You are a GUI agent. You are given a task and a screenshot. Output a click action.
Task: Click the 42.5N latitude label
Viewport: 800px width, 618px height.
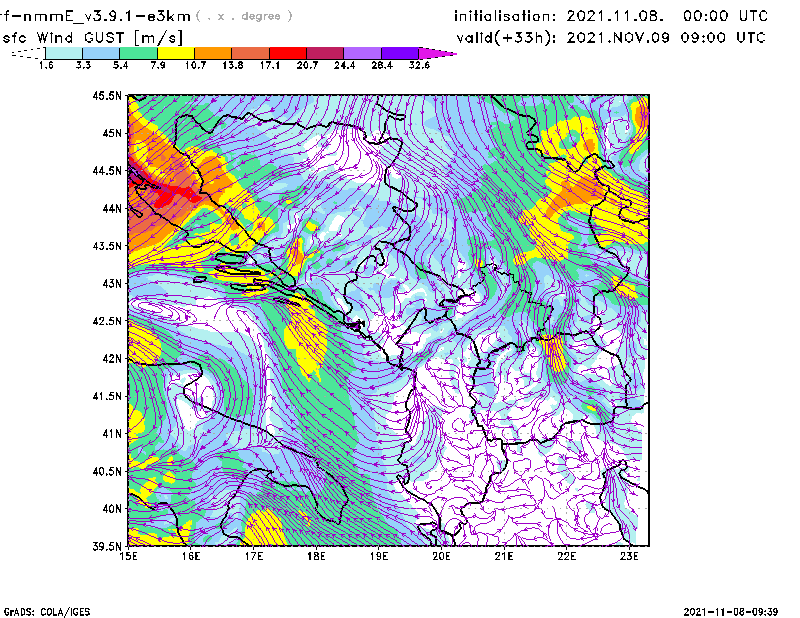click(107, 320)
